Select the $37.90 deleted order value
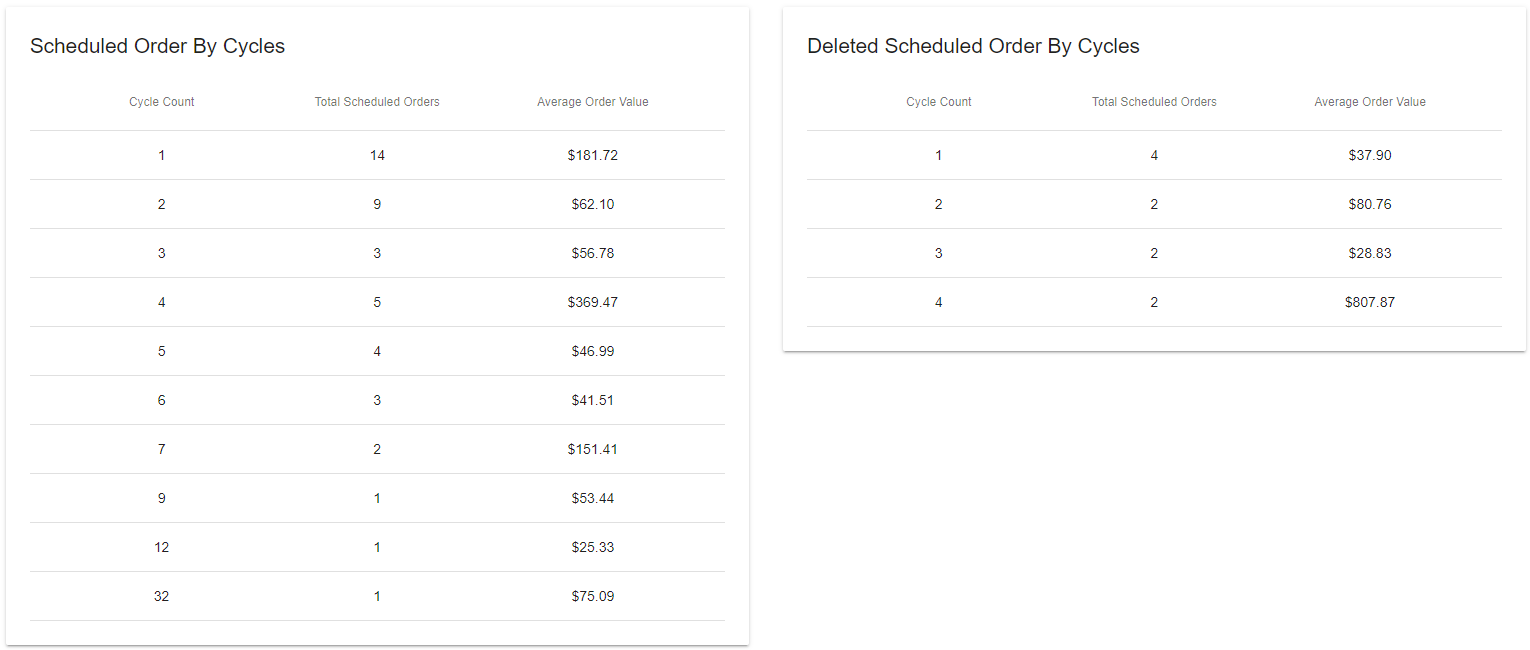 1370,155
